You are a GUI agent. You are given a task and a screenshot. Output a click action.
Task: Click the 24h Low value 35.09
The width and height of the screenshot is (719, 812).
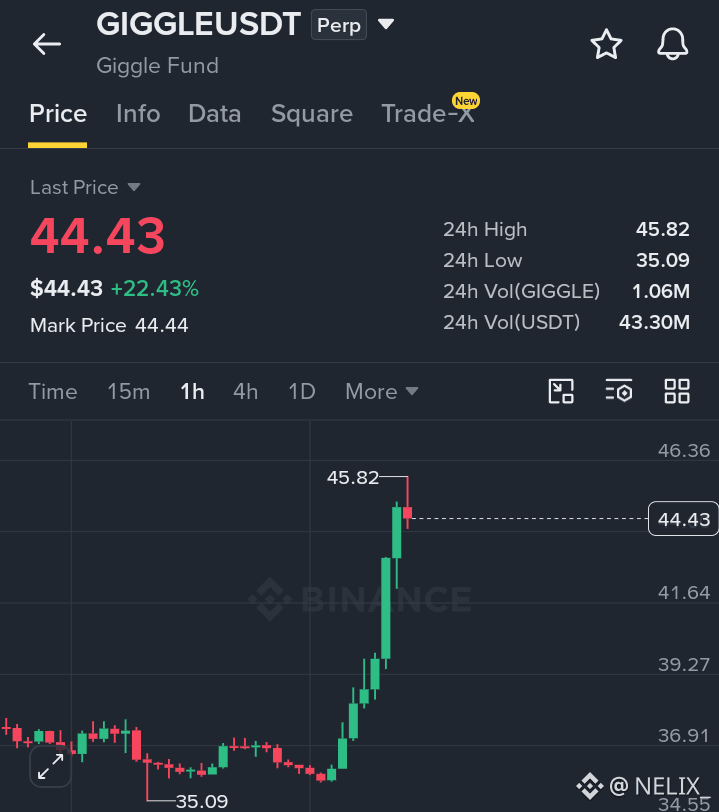(x=663, y=260)
